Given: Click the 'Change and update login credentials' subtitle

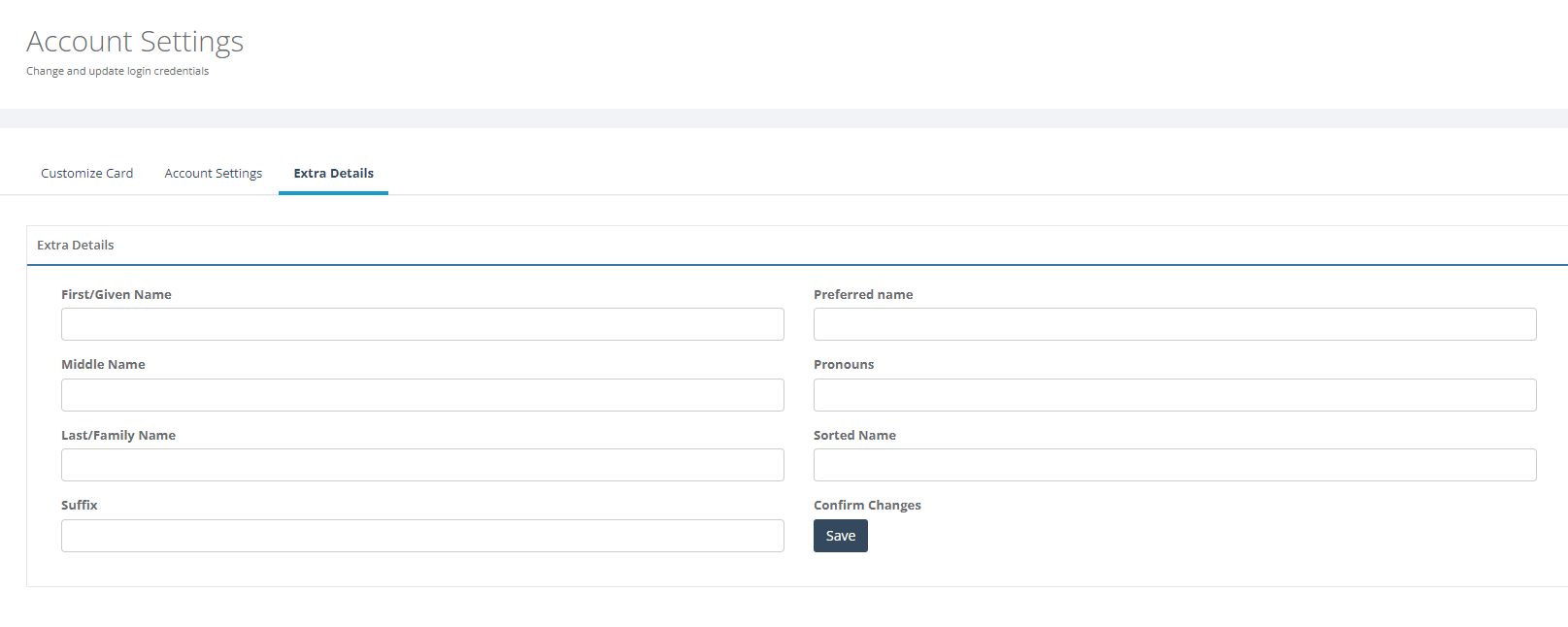Looking at the screenshot, I should coord(117,71).
